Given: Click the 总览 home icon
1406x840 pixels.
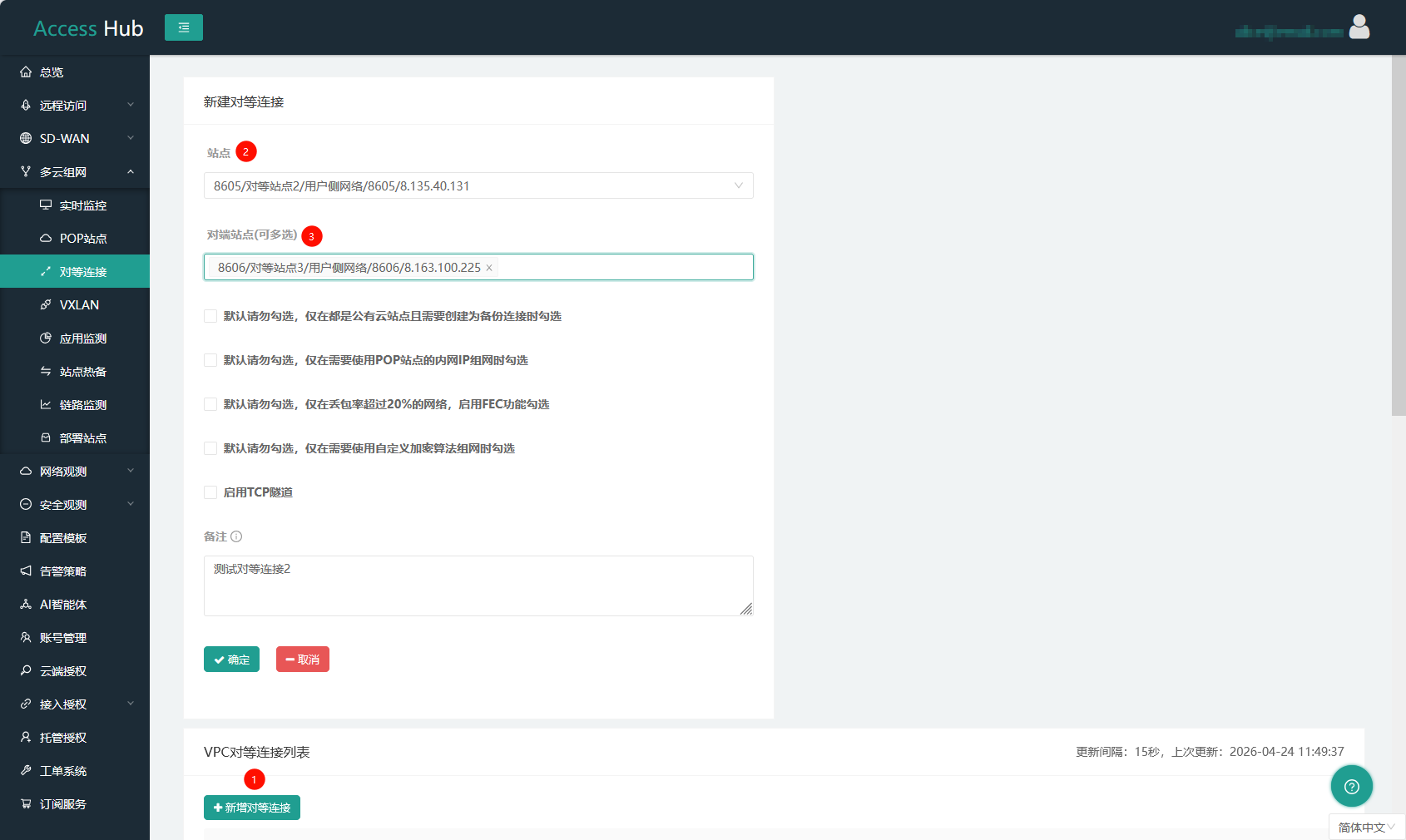Looking at the screenshot, I should point(26,72).
